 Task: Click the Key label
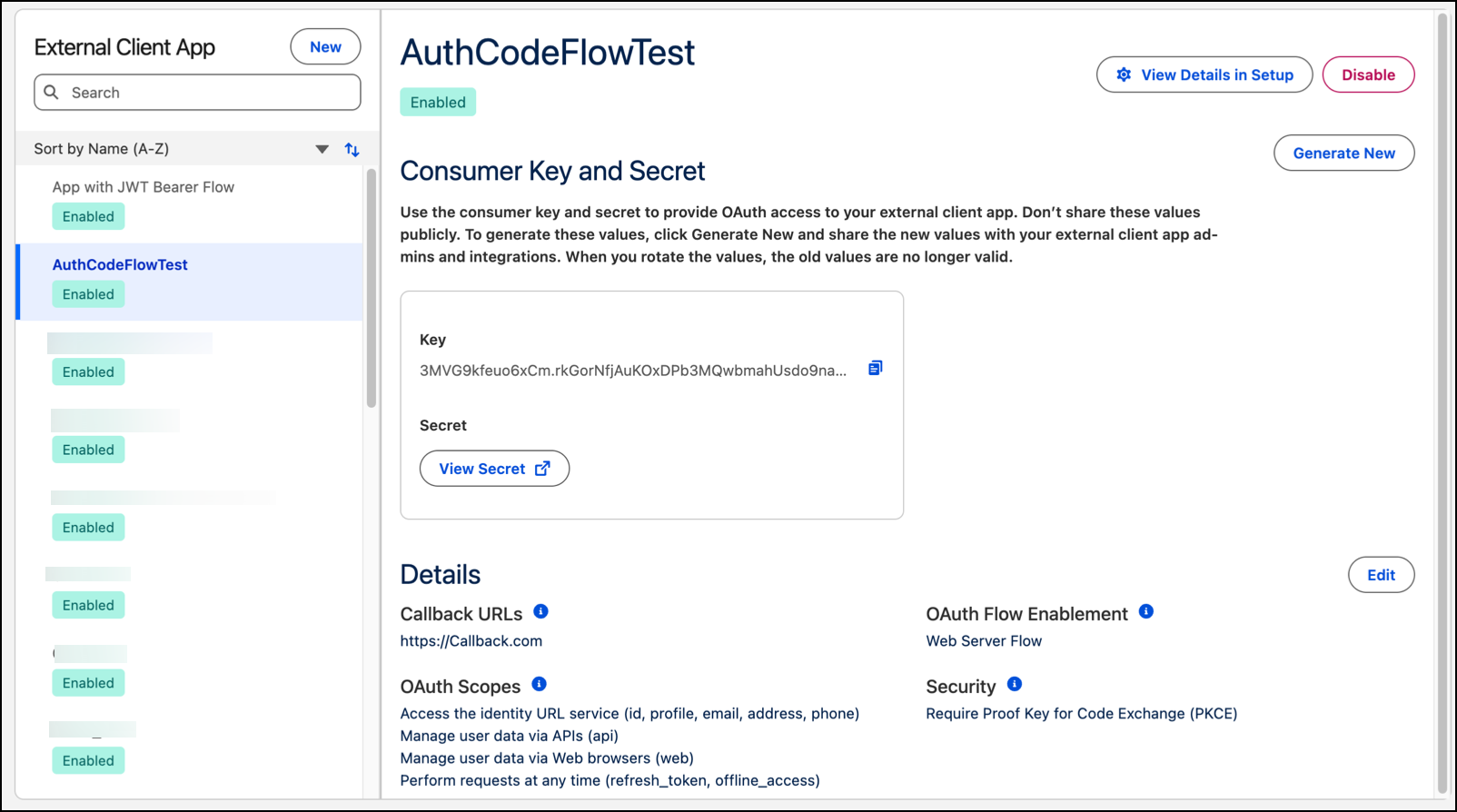(x=432, y=340)
